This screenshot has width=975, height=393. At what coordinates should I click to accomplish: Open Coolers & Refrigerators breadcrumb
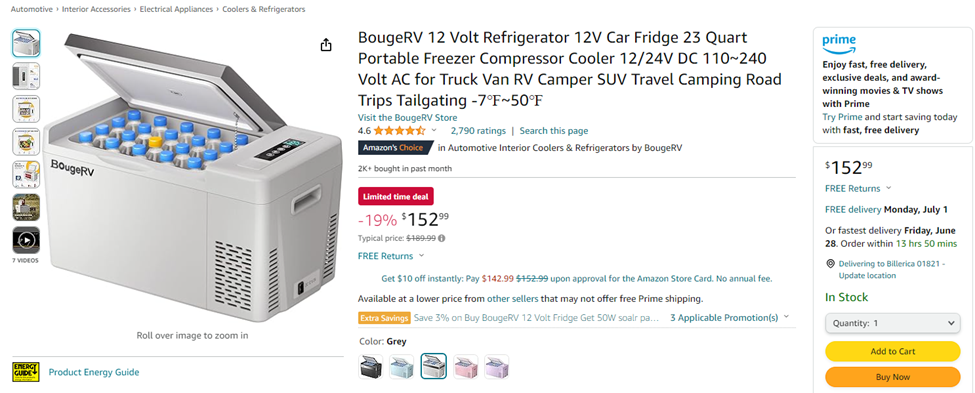pos(264,9)
